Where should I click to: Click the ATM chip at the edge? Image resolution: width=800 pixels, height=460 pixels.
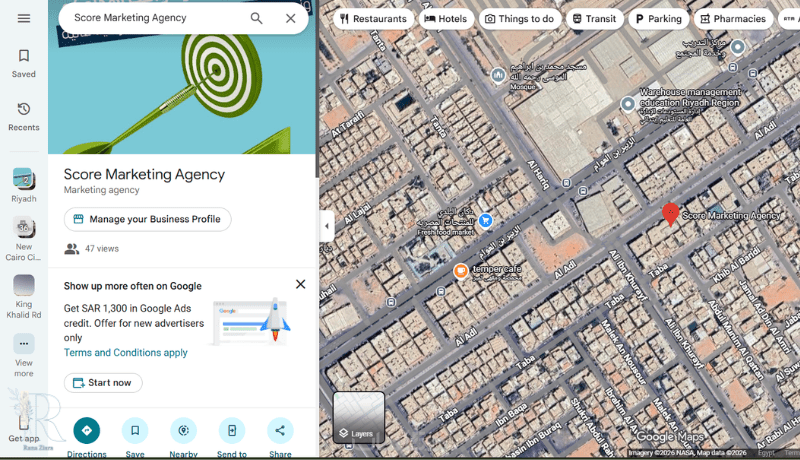click(x=789, y=19)
